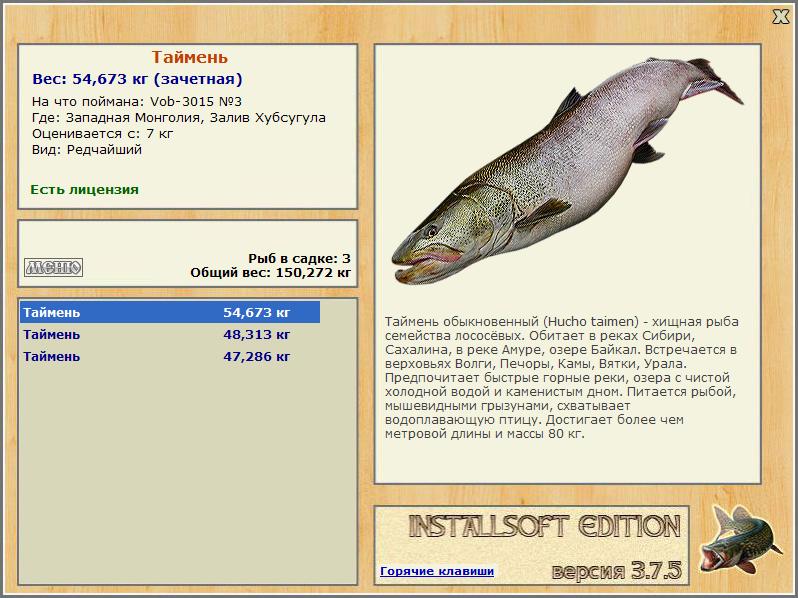Click the версия 3.7.5 label
The width and height of the screenshot is (798, 598).
pyautogui.click(x=616, y=571)
